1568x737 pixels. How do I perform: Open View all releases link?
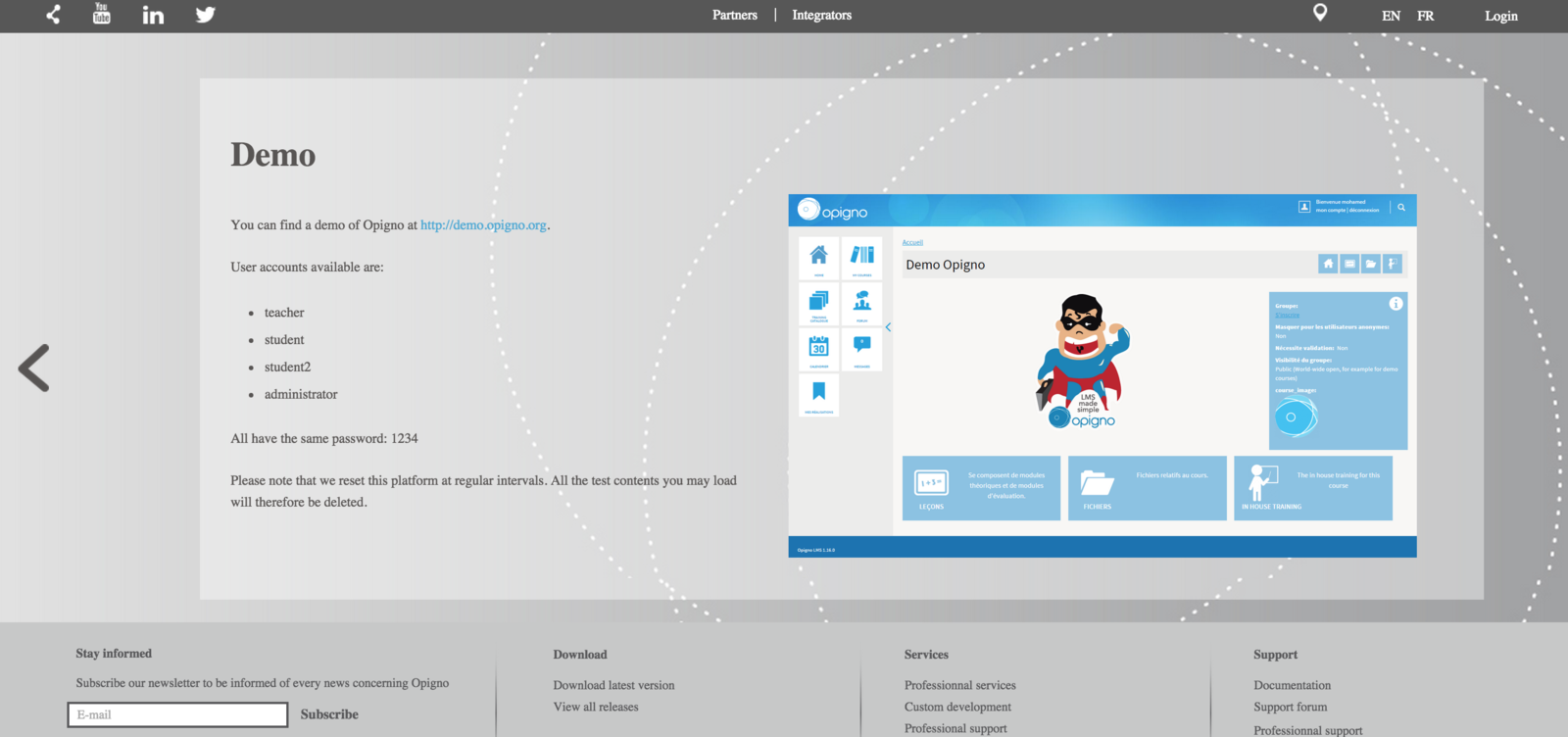pyautogui.click(x=596, y=707)
